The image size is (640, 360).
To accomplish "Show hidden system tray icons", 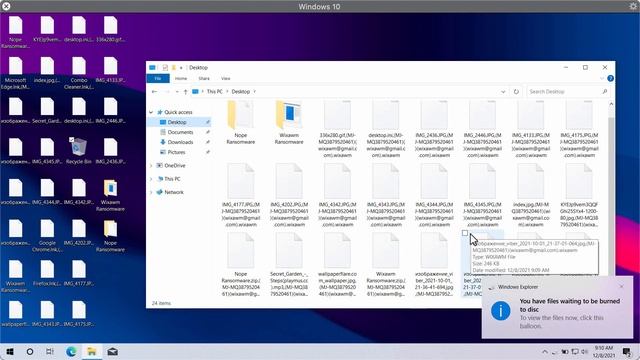I will (x=544, y=351).
